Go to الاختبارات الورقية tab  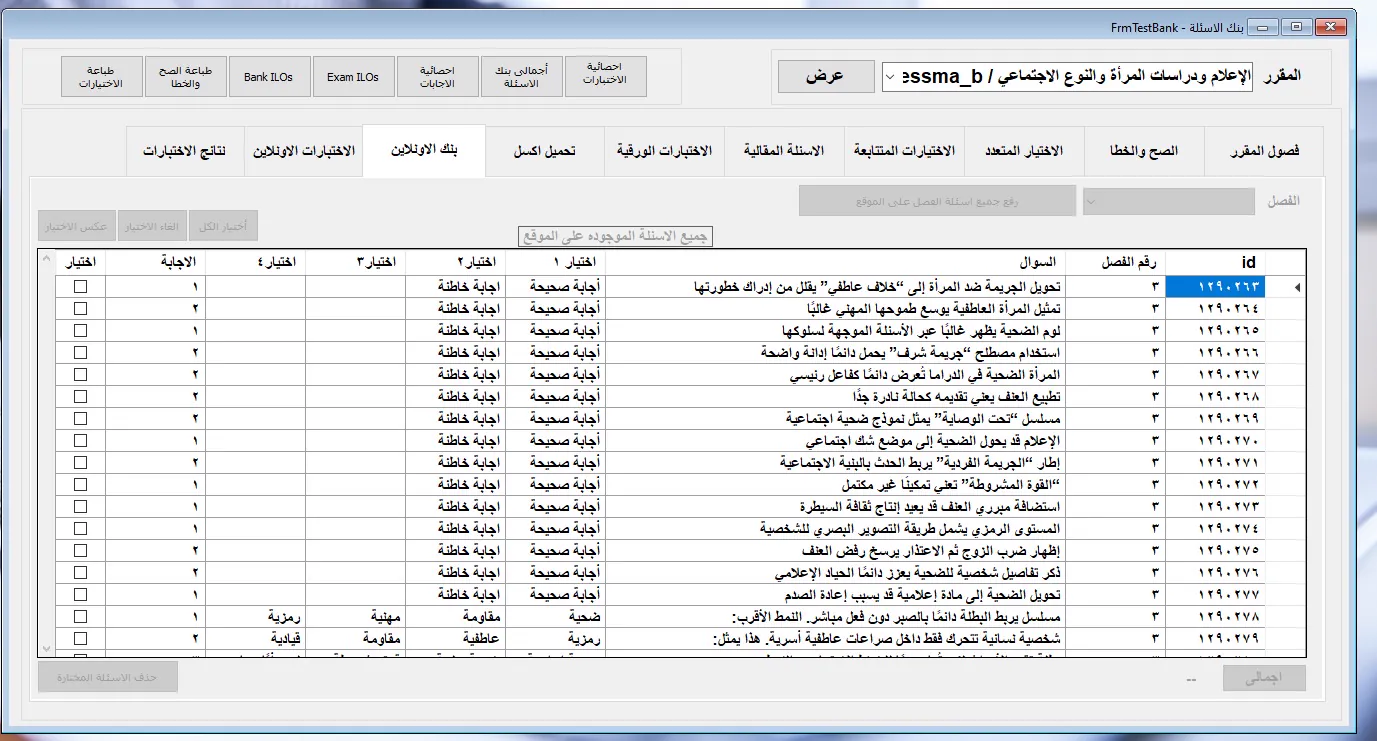[x=664, y=151]
